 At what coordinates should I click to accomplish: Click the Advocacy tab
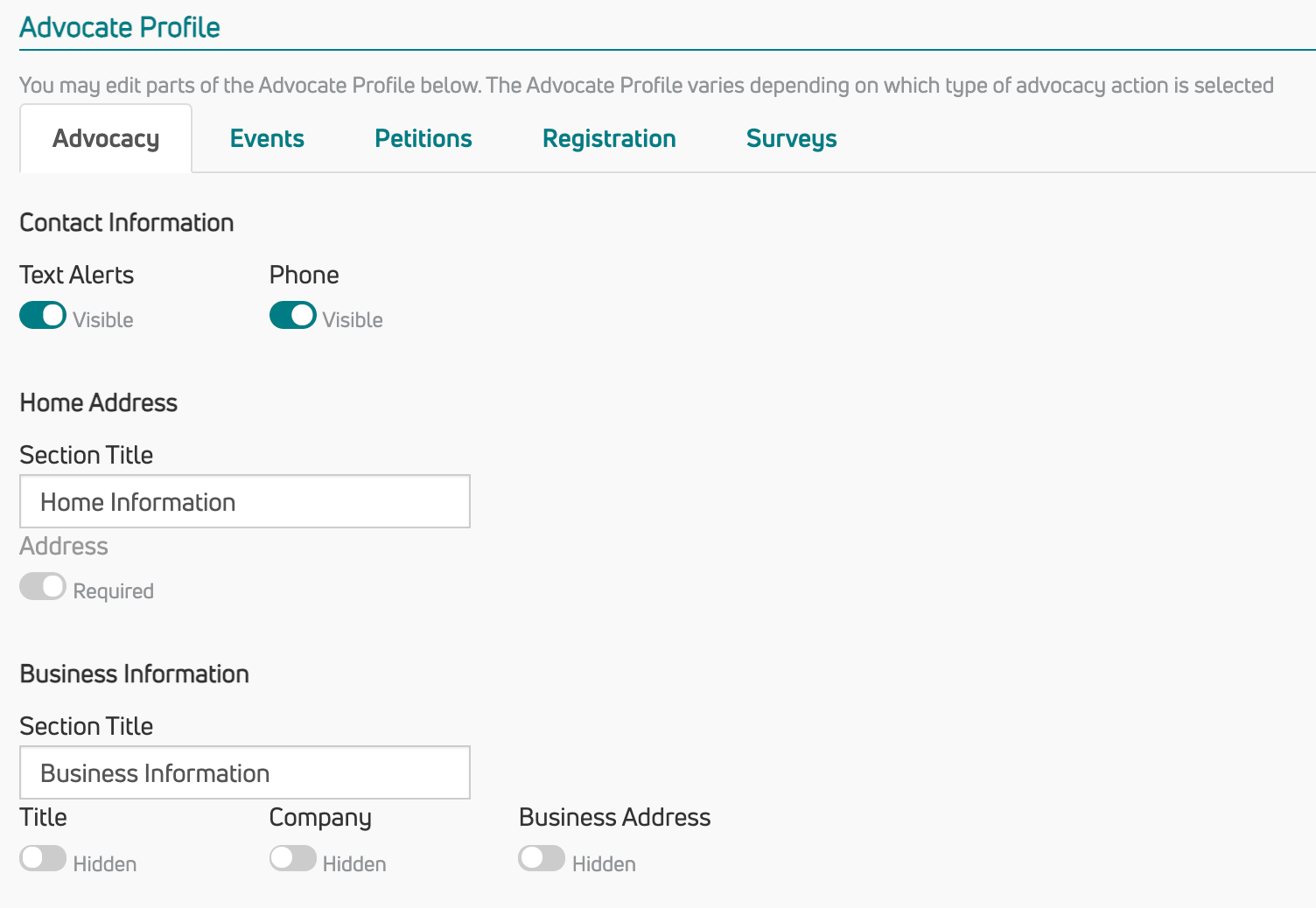point(106,139)
